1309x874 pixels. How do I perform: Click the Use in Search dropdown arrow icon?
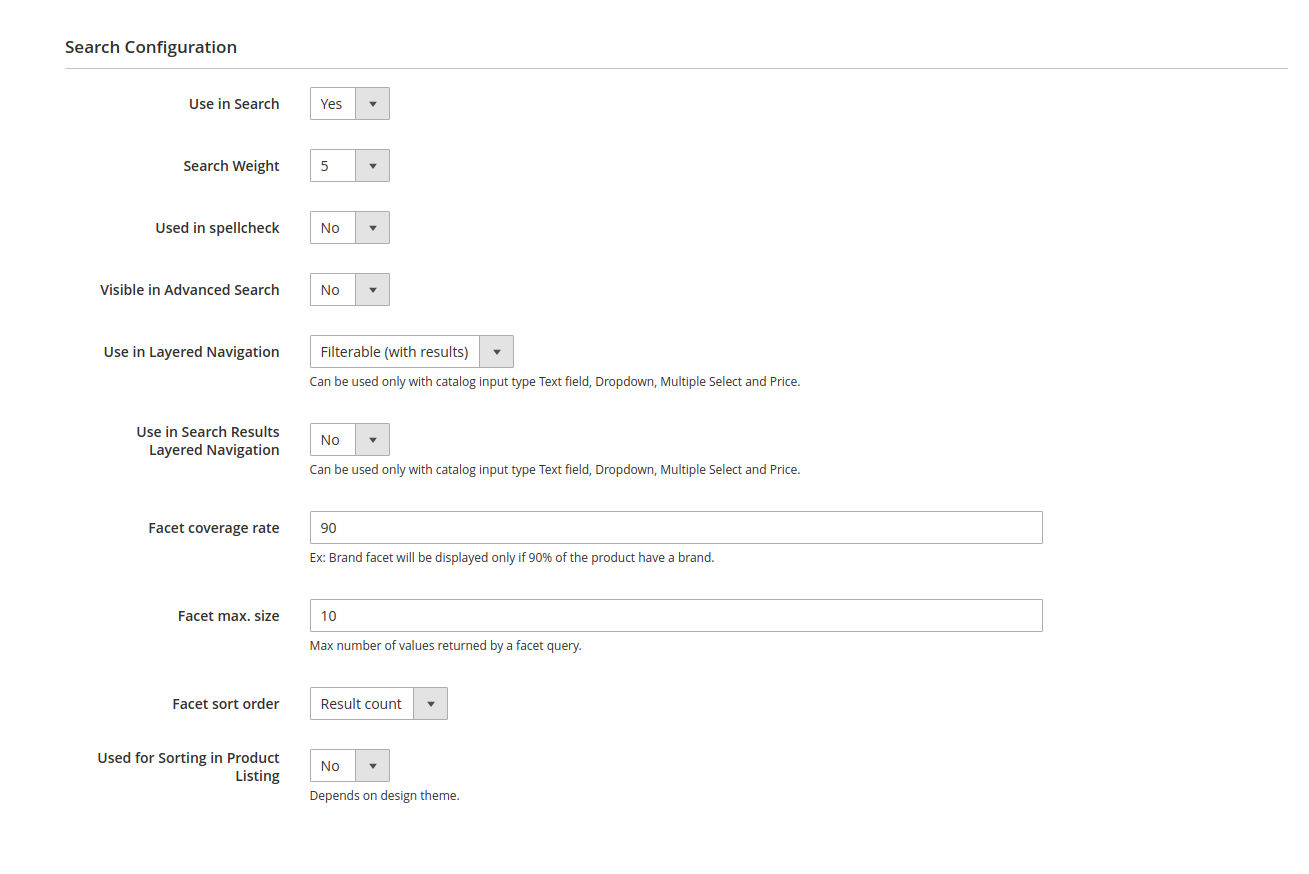tap(373, 103)
